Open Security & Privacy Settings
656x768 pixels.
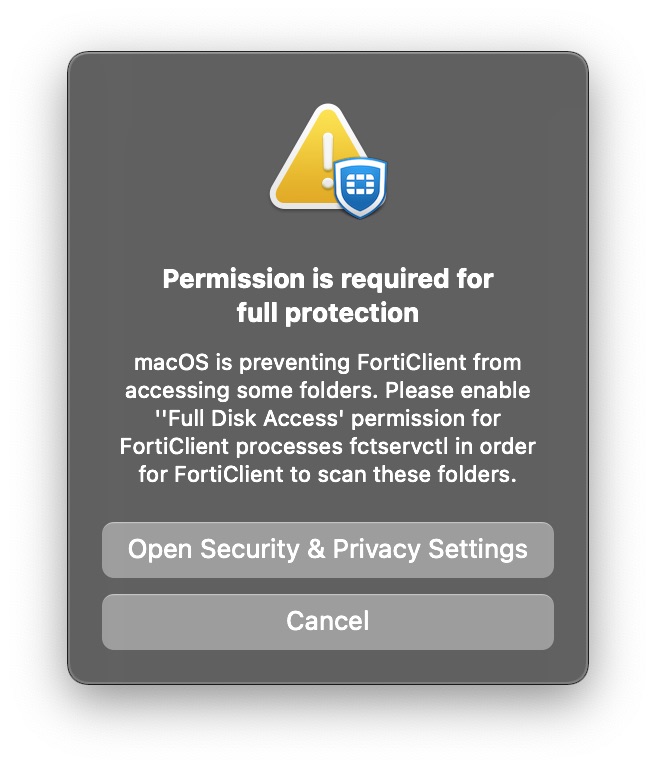point(328,550)
